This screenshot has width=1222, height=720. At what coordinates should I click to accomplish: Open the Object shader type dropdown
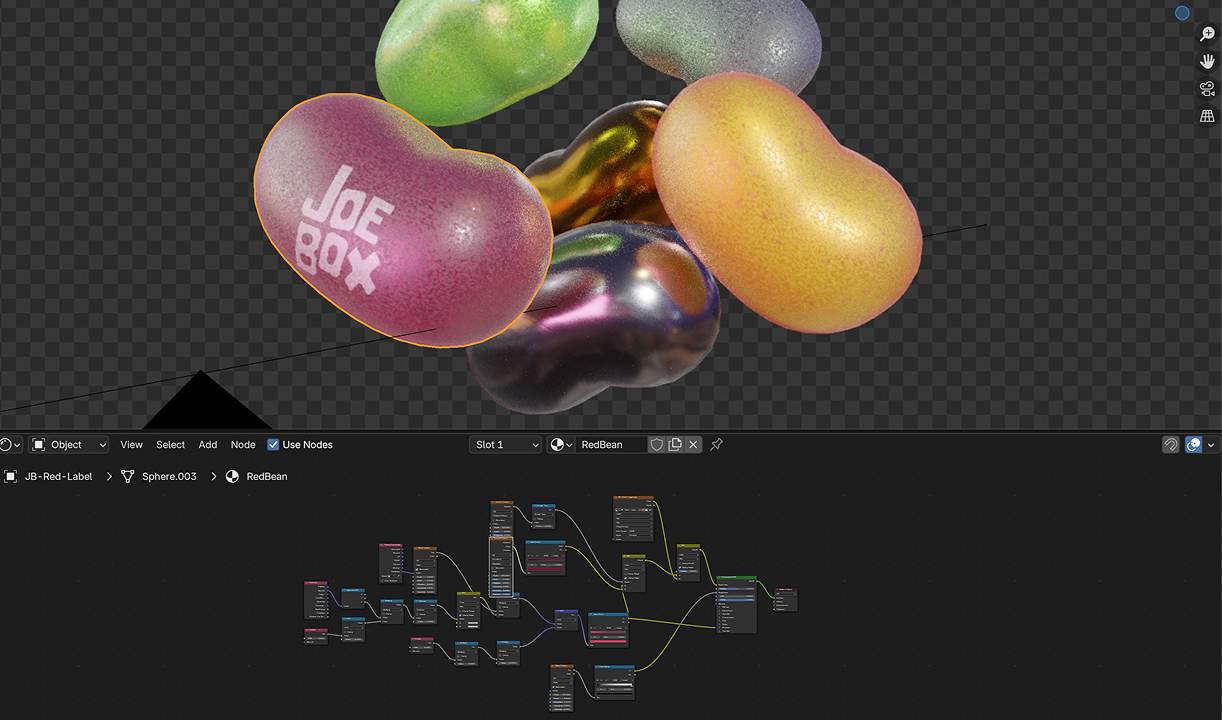click(69, 445)
